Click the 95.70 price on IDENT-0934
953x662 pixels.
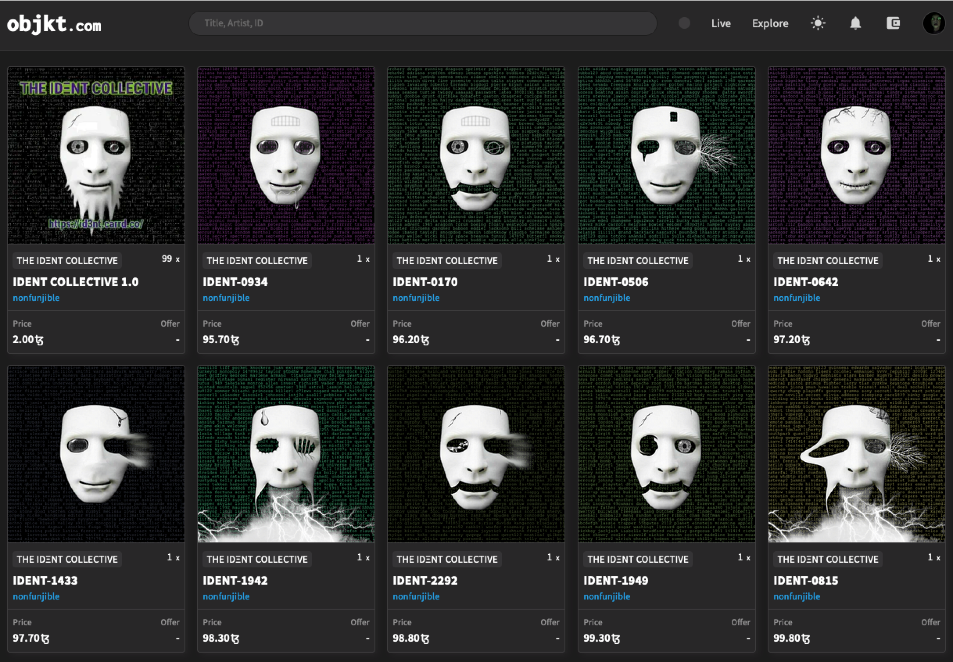(x=221, y=339)
